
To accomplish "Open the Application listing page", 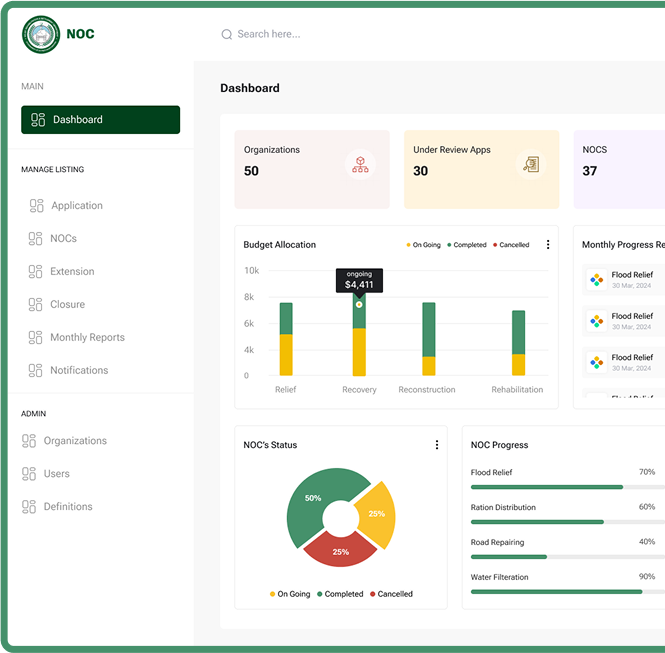I will click(x=76, y=206).
